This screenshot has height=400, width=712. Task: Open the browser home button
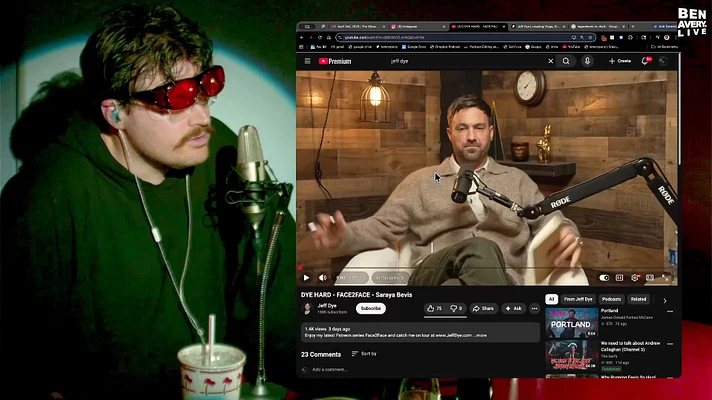click(329, 37)
